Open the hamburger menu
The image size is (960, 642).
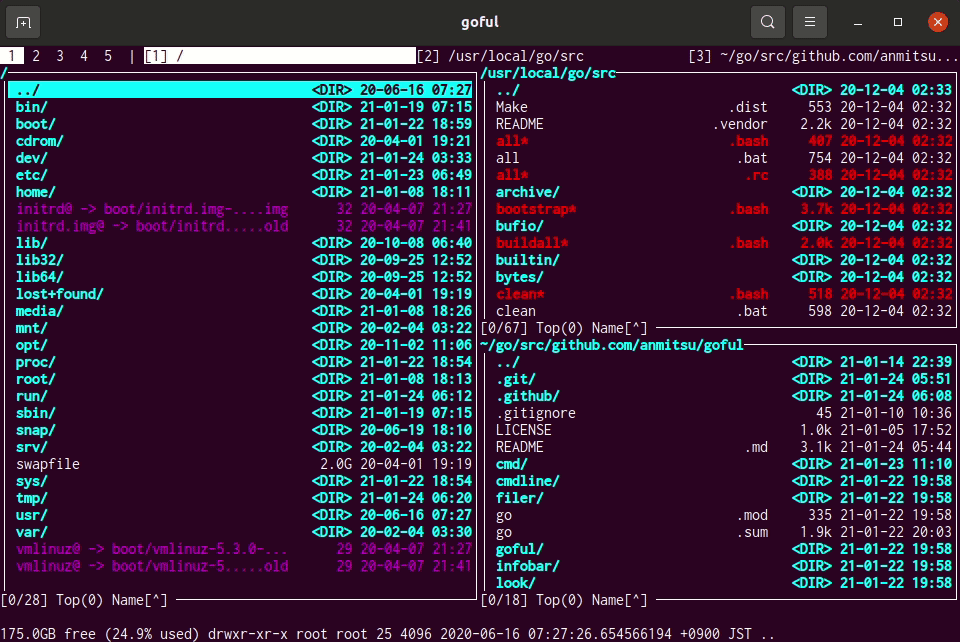[x=809, y=23]
